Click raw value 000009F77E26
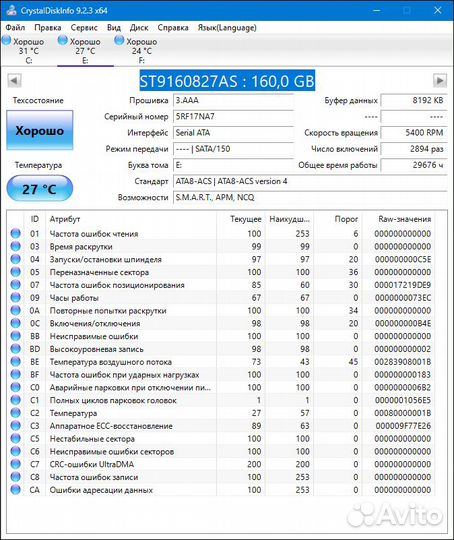The width and height of the screenshot is (454, 540). 403,426
